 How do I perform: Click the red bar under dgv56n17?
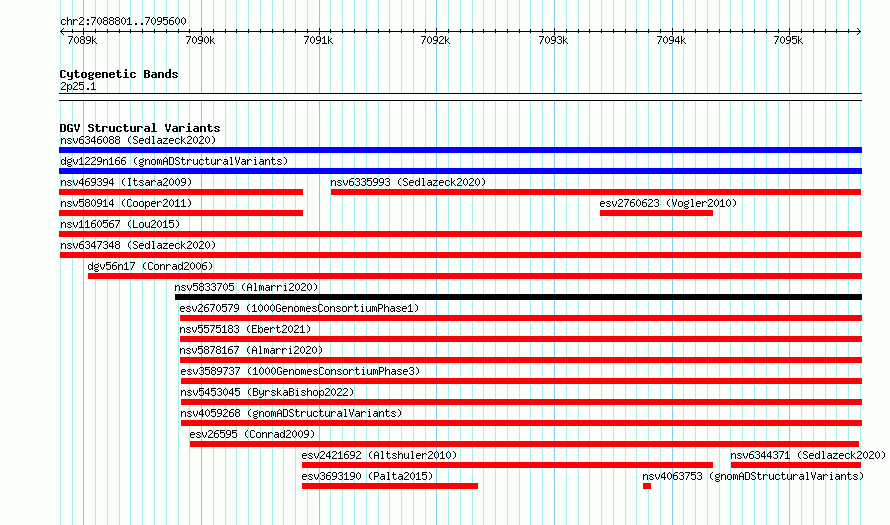(475, 276)
